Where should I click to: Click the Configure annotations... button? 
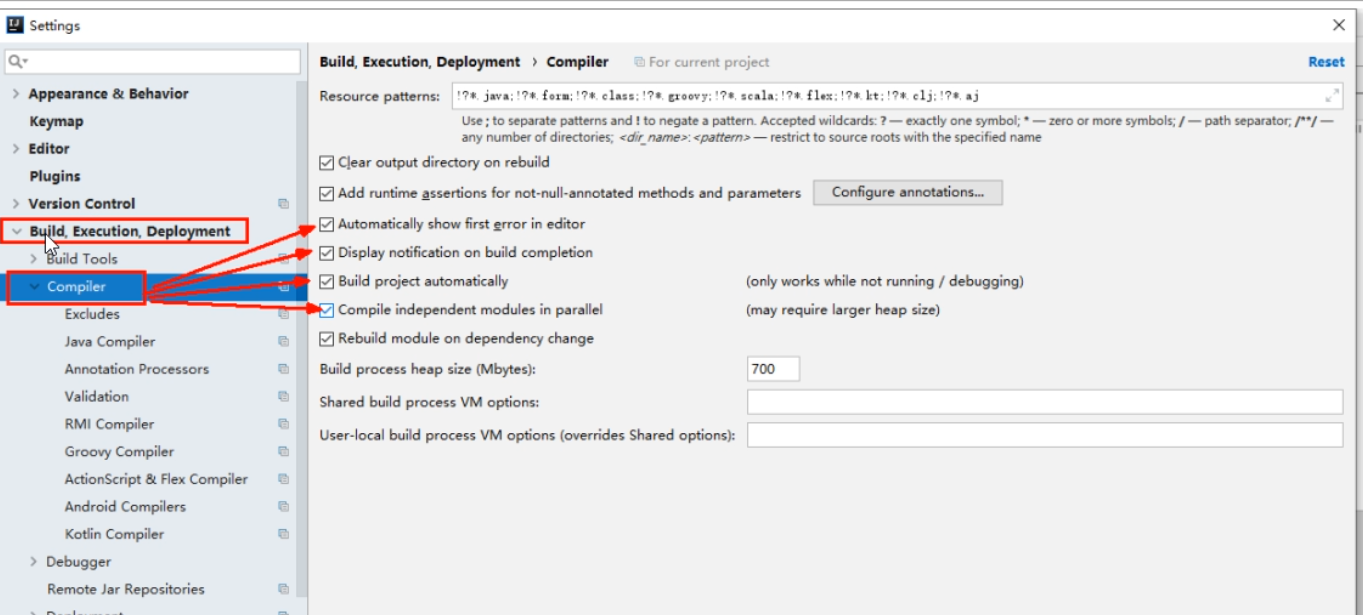[x=908, y=192]
